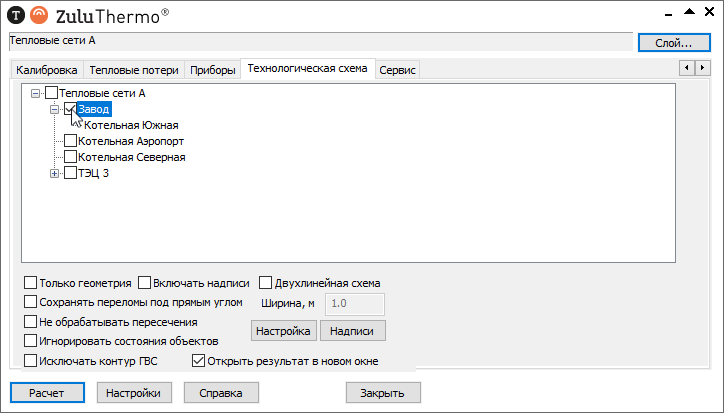Click the Надписи button
Screen dimensions: 724x413
point(352,331)
